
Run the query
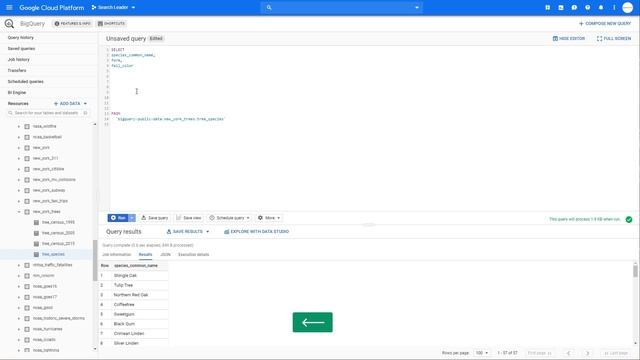118,218
